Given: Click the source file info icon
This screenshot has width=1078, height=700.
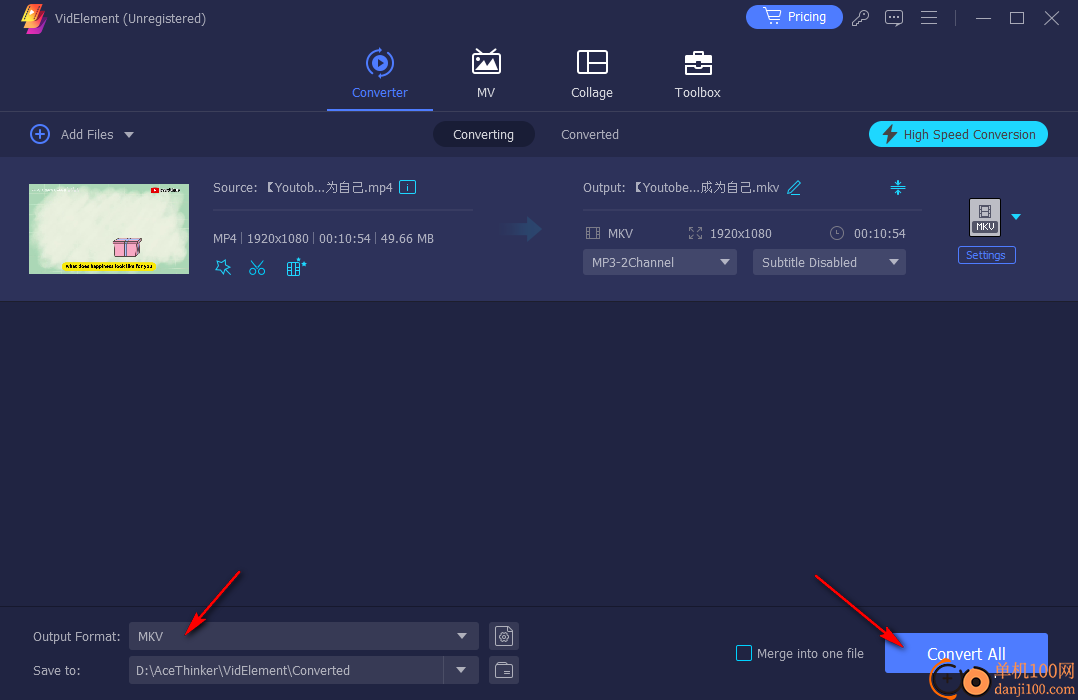Looking at the screenshot, I should click(x=407, y=187).
